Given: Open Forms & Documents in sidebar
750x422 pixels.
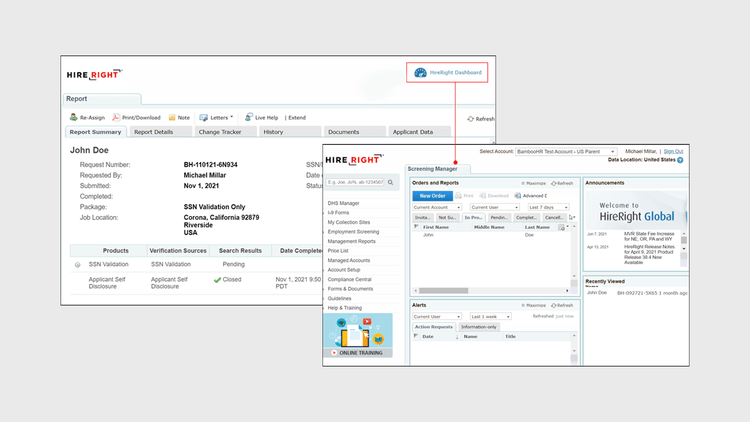Looking at the screenshot, I should [x=350, y=289].
